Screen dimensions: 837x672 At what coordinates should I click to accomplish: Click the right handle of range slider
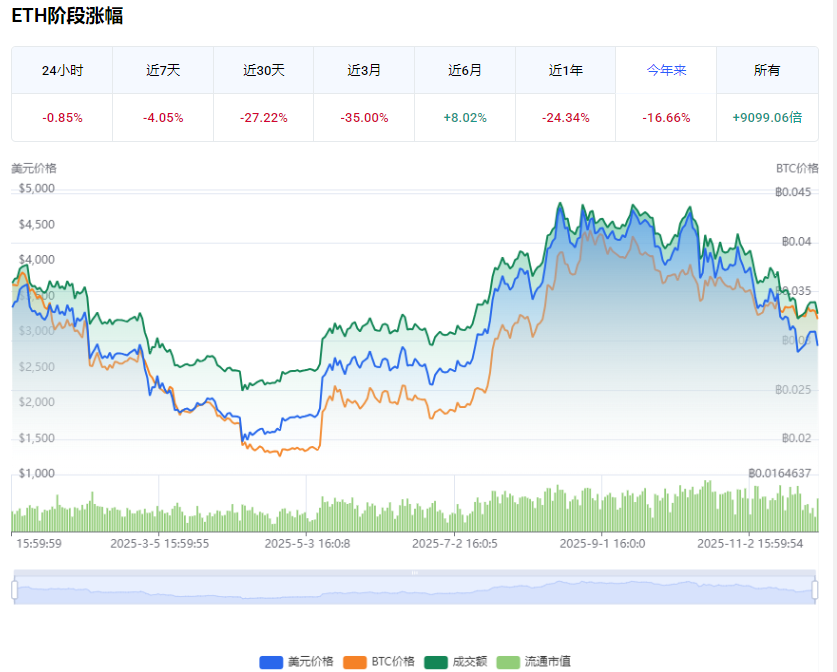(815, 590)
